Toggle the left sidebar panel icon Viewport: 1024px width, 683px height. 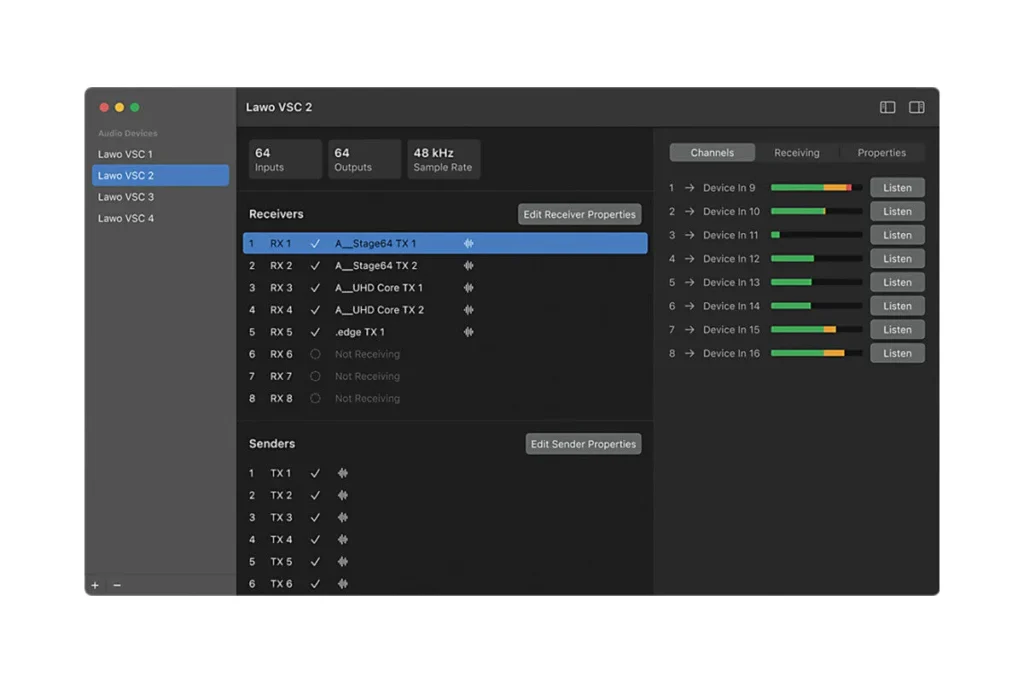[x=887, y=108]
